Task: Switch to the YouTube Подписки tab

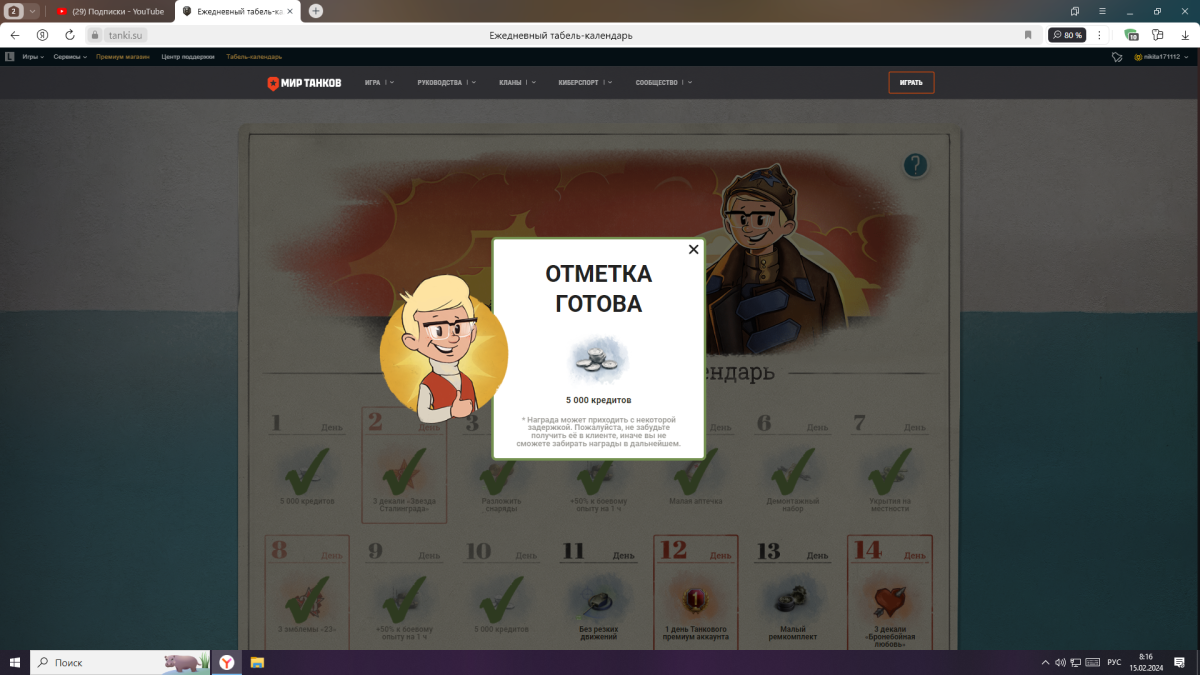Action: (x=110, y=11)
